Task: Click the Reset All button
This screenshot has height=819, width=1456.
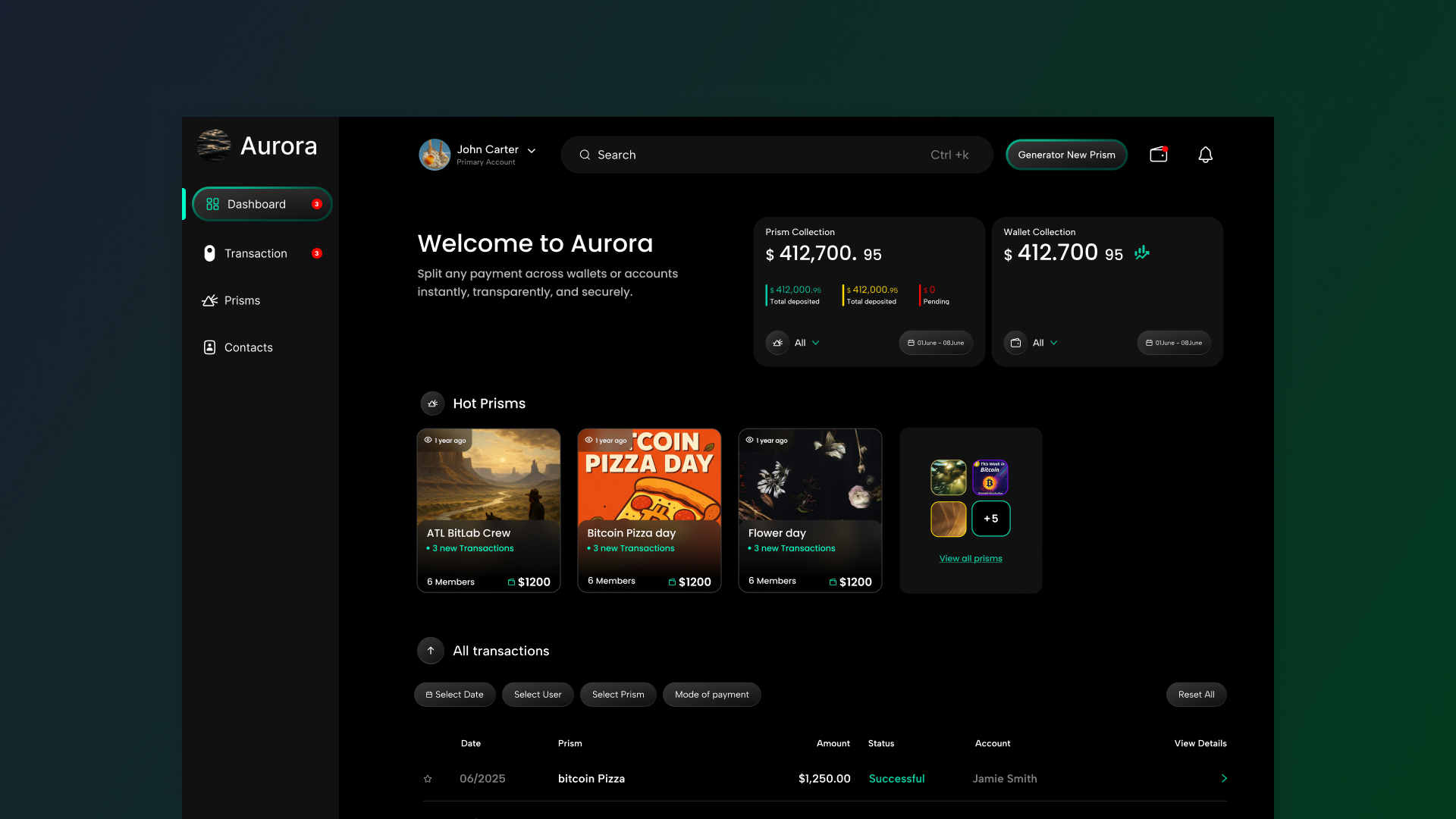Action: (x=1196, y=695)
